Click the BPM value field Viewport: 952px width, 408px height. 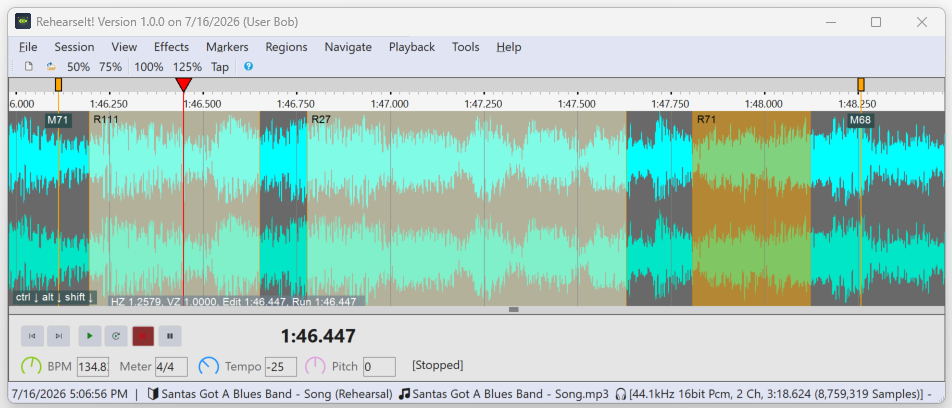[93, 367]
